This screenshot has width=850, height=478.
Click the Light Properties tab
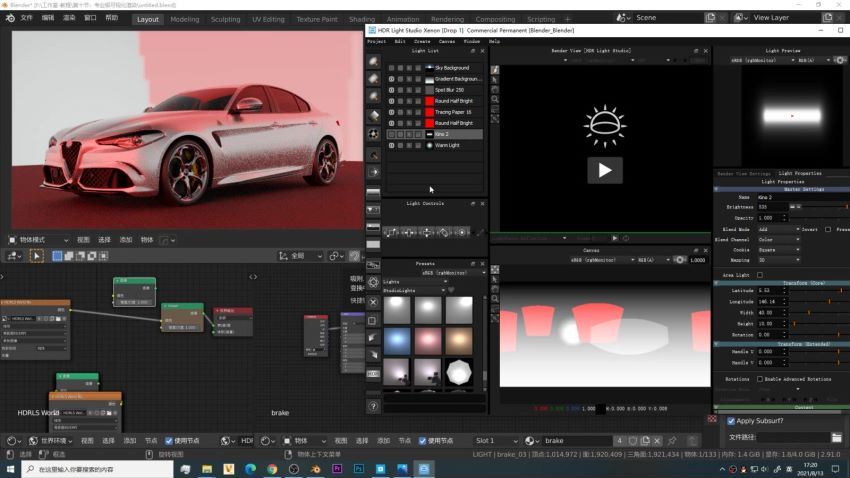tap(799, 173)
